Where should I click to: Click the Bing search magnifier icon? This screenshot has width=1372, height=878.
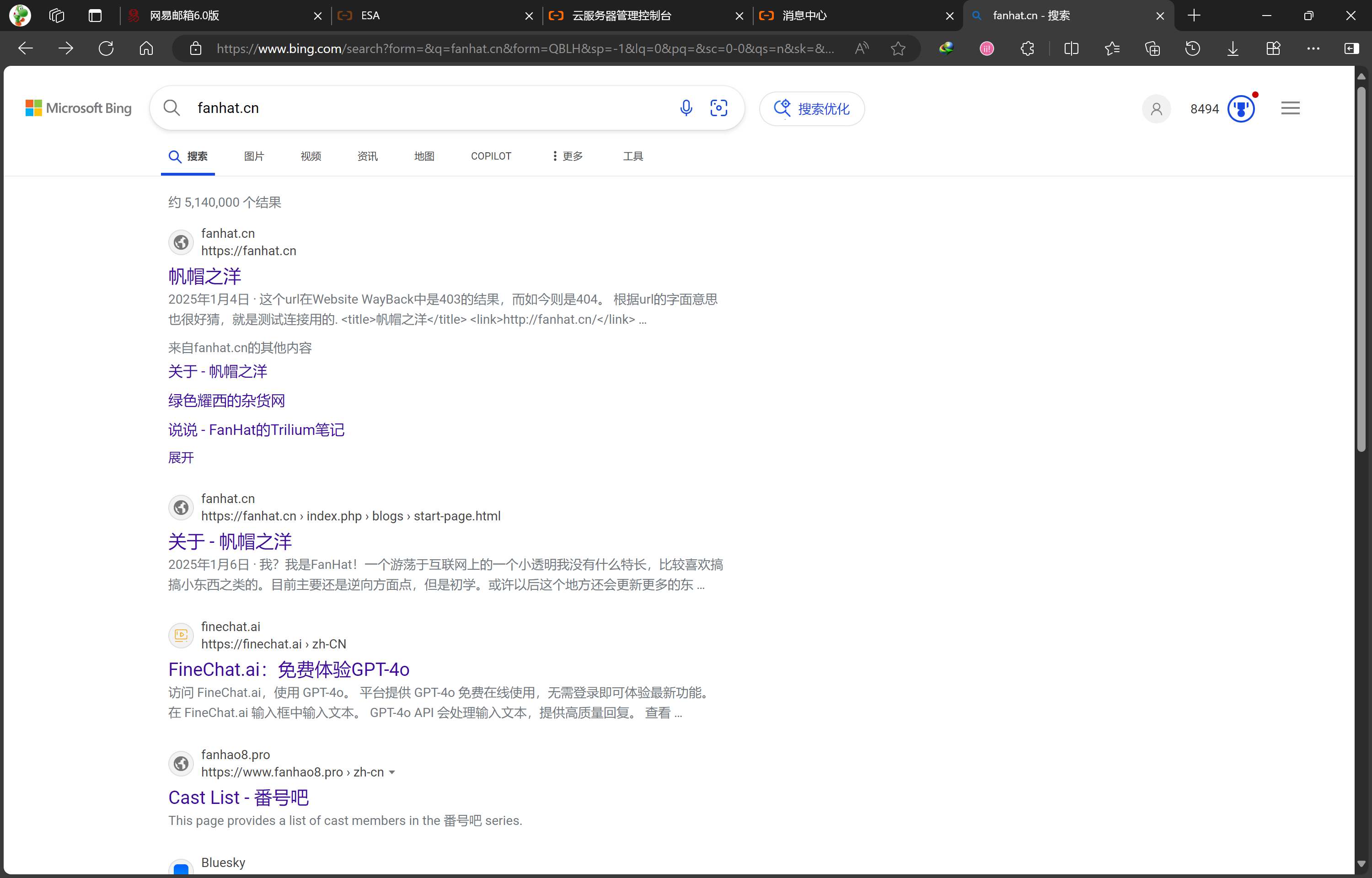pos(171,108)
